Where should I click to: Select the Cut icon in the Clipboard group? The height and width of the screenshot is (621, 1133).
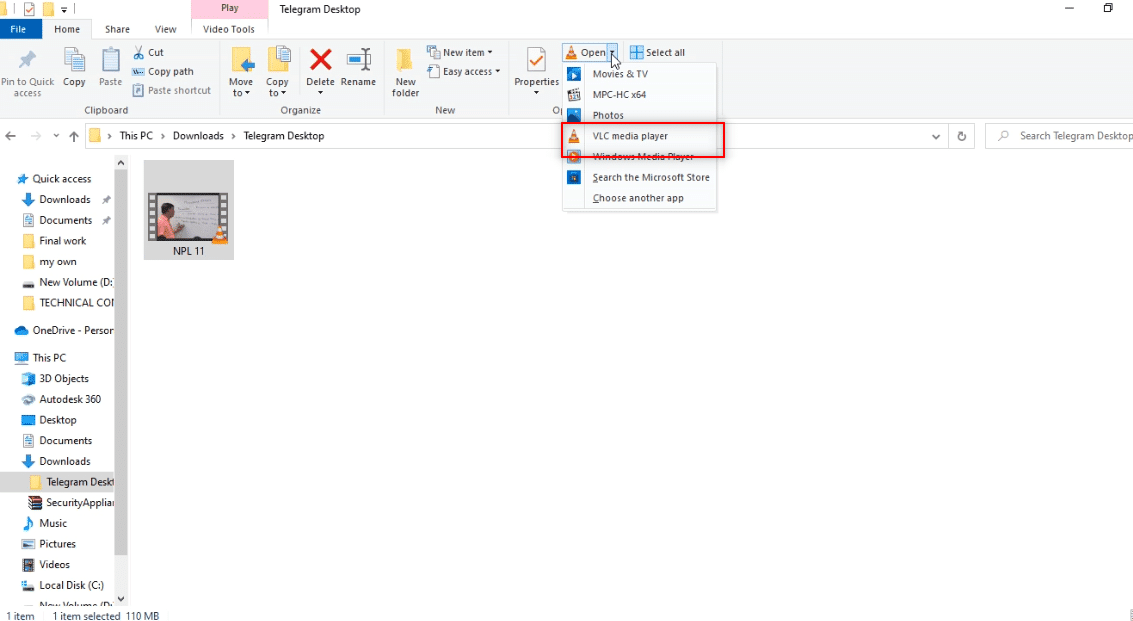(150, 51)
